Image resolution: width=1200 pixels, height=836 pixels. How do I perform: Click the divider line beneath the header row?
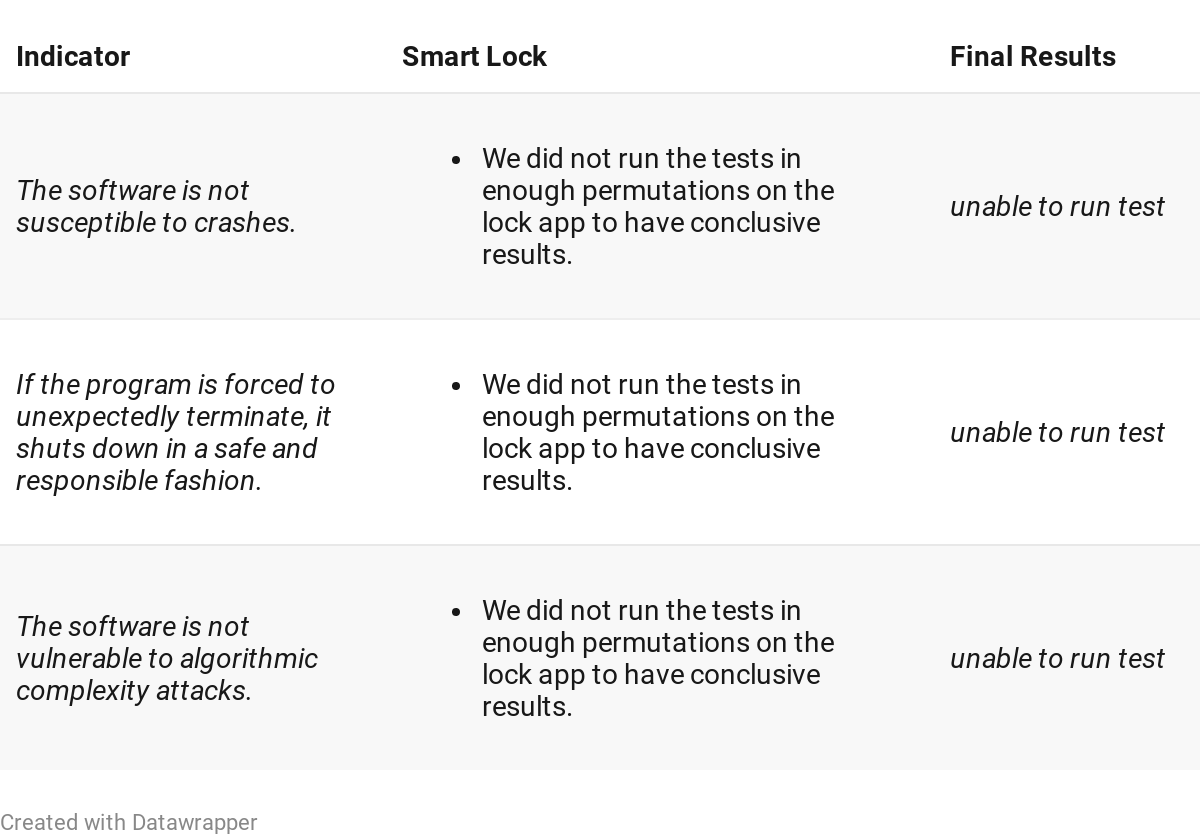click(x=600, y=93)
